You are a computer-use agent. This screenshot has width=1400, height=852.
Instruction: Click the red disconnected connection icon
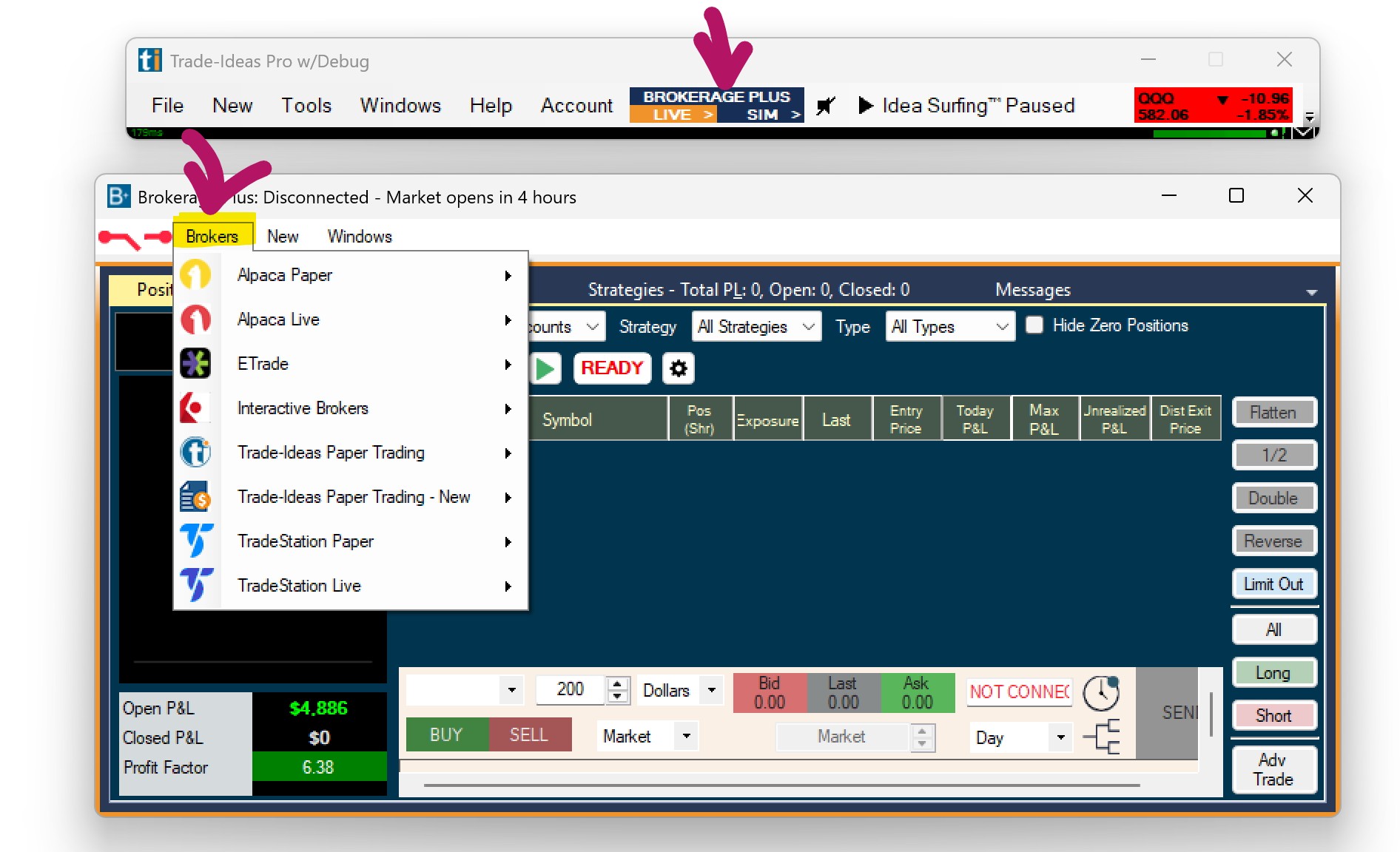[135, 237]
